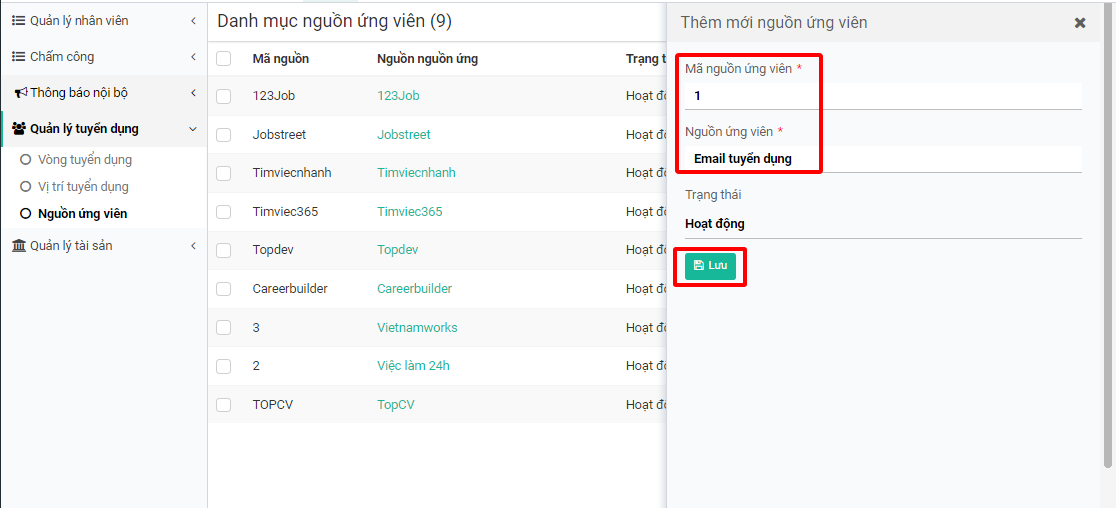Open the Trạng thái dropdown showing Hoạt động

click(x=882, y=224)
